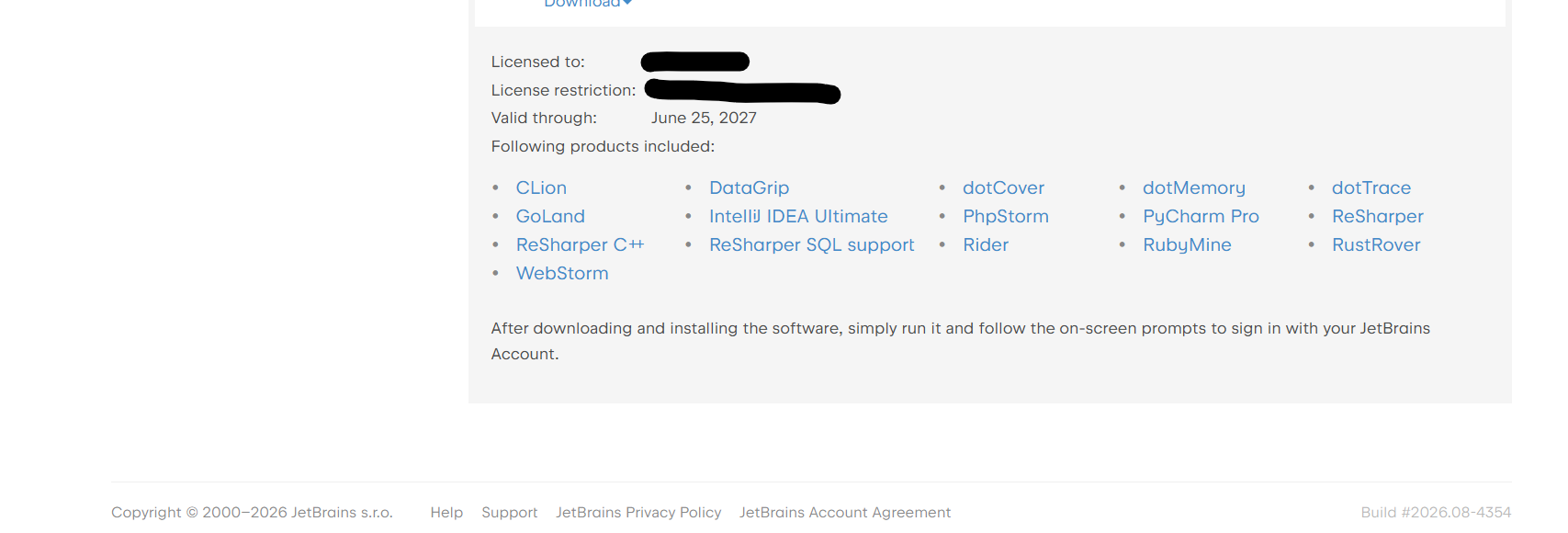The height and width of the screenshot is (533, 1568).
Task: Open the ReSharper C++ link
Action: 580,244
